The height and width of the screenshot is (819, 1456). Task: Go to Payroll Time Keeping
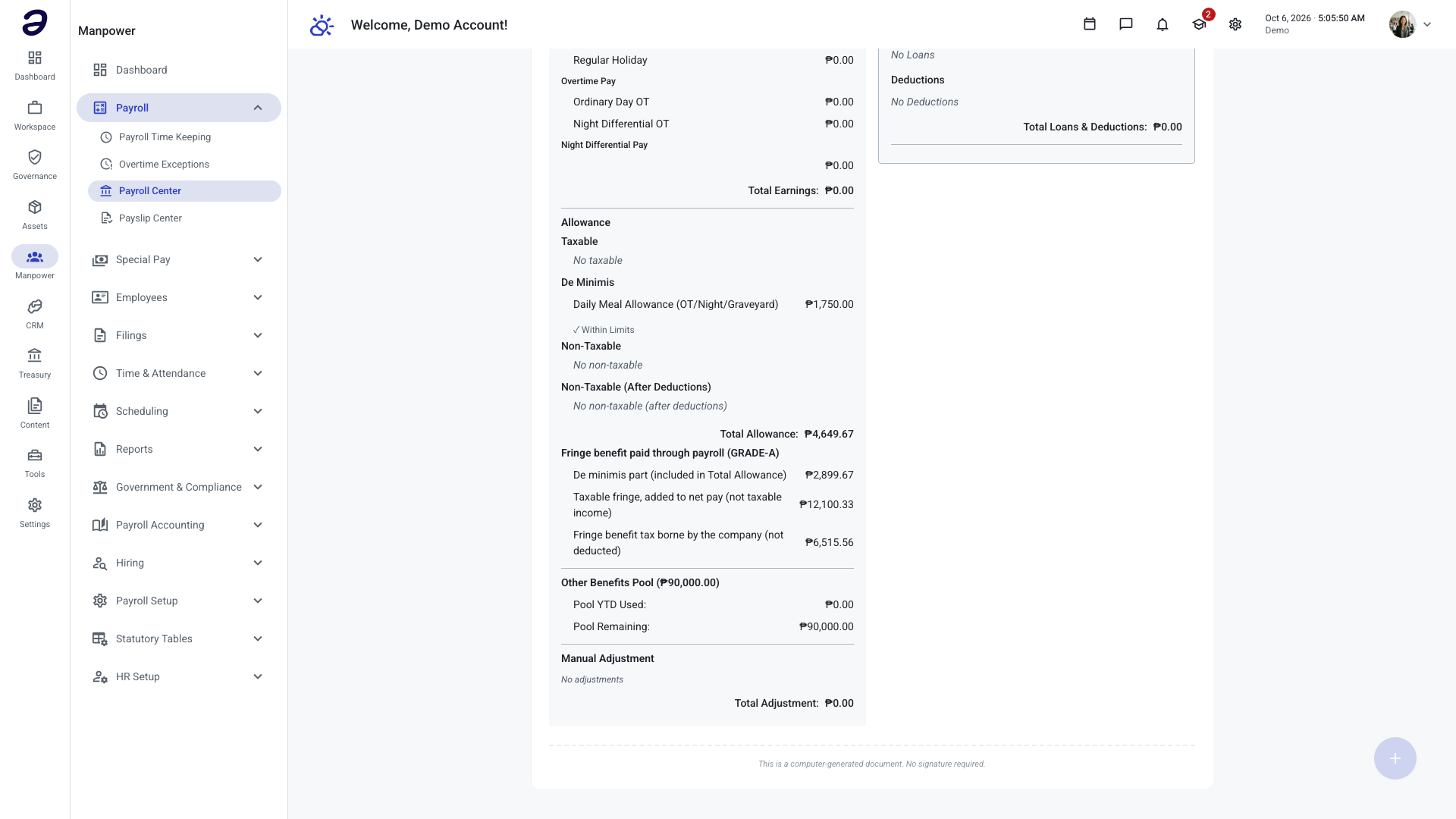coord(184,137)
